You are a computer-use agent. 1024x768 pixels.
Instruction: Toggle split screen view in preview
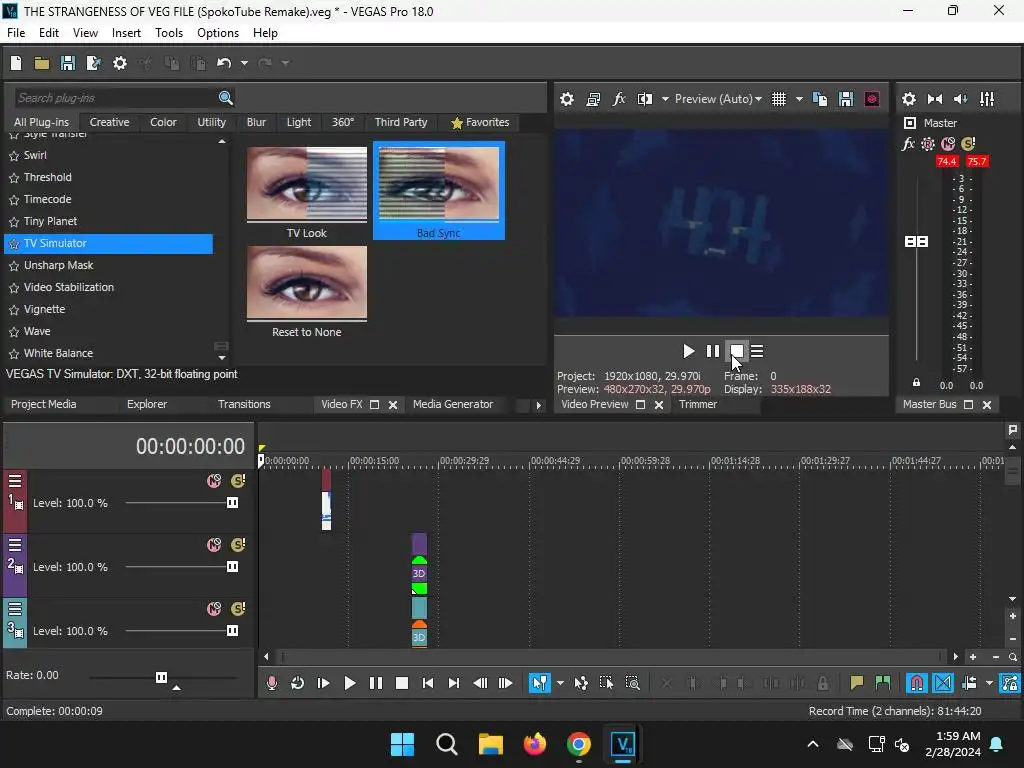coord(645,99)
